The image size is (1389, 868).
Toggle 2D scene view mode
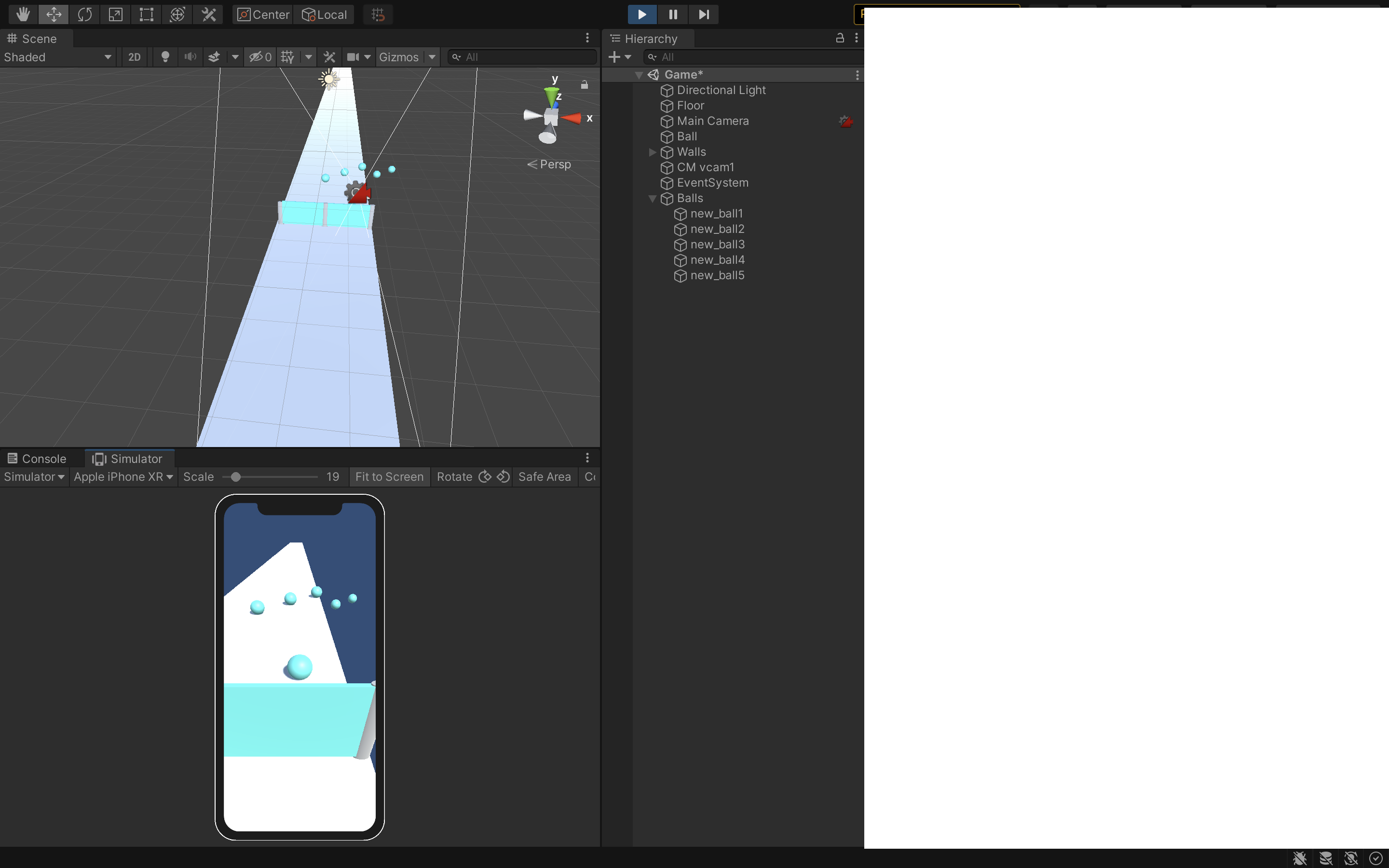[x=134, y=57]
